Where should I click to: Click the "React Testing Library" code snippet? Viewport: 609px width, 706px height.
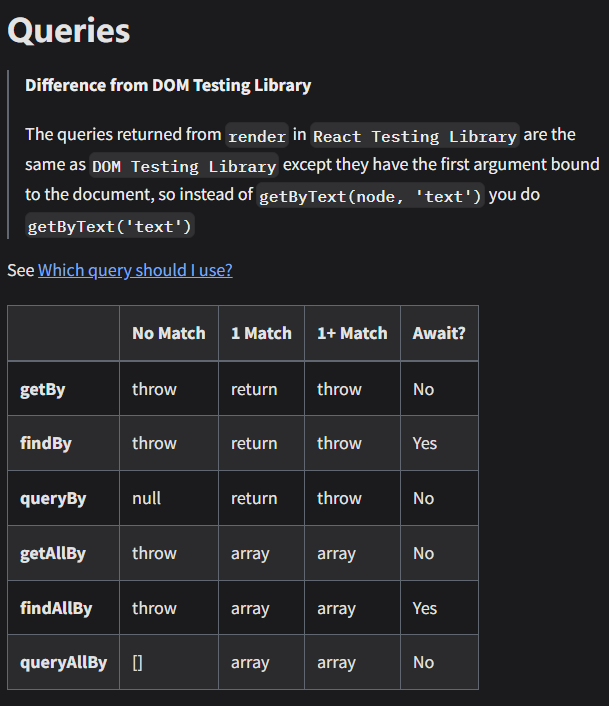click(x=415, y=136)
